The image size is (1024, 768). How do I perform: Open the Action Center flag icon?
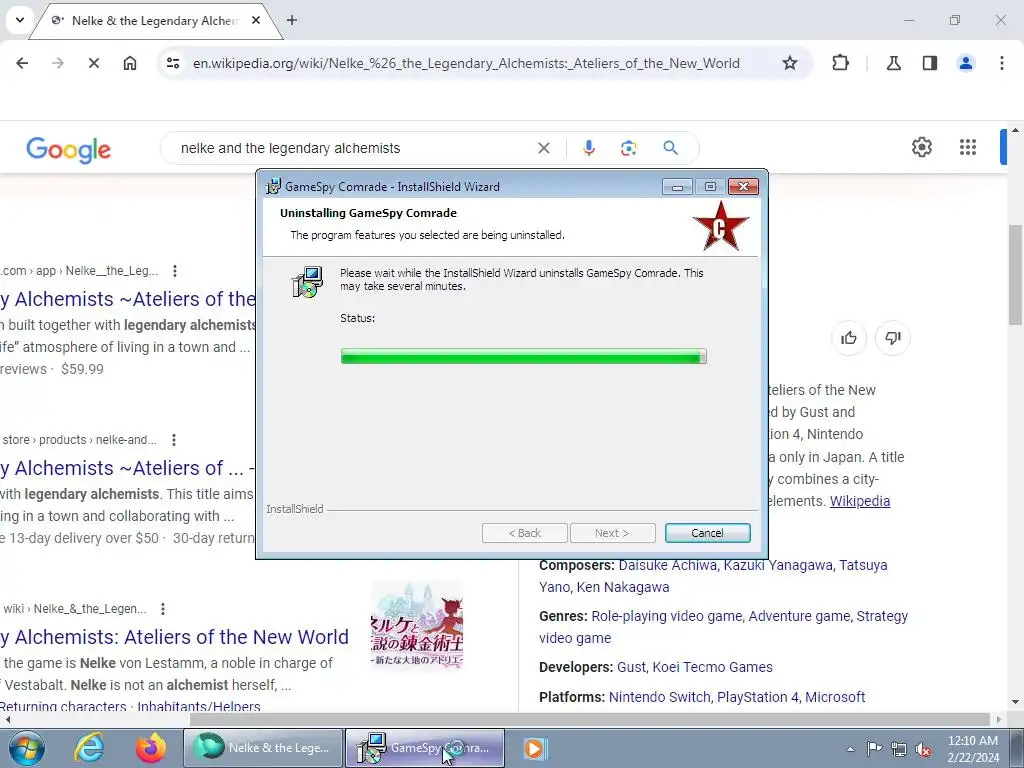click(873, 748)
